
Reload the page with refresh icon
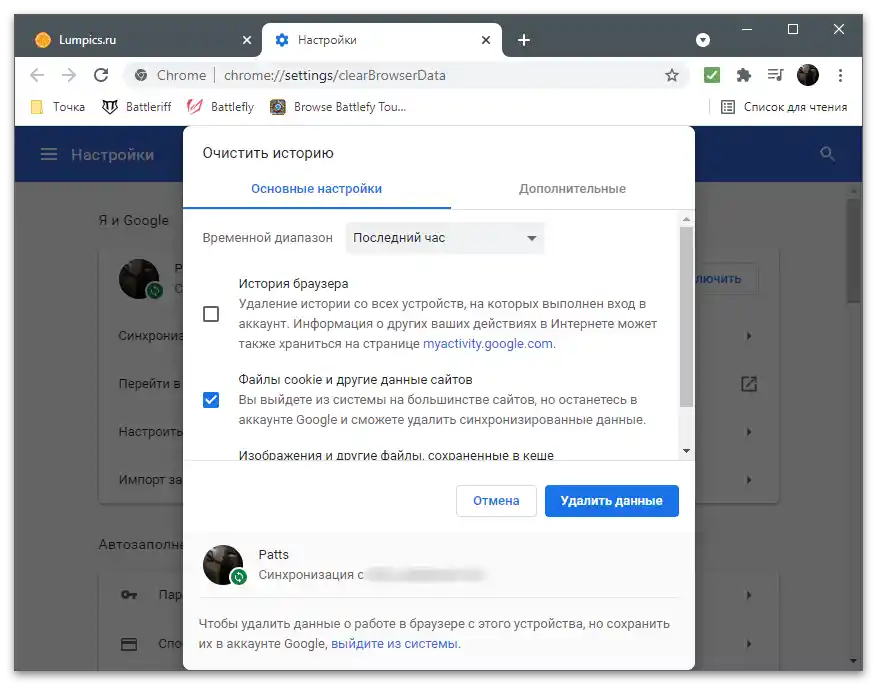pos(101,75)
